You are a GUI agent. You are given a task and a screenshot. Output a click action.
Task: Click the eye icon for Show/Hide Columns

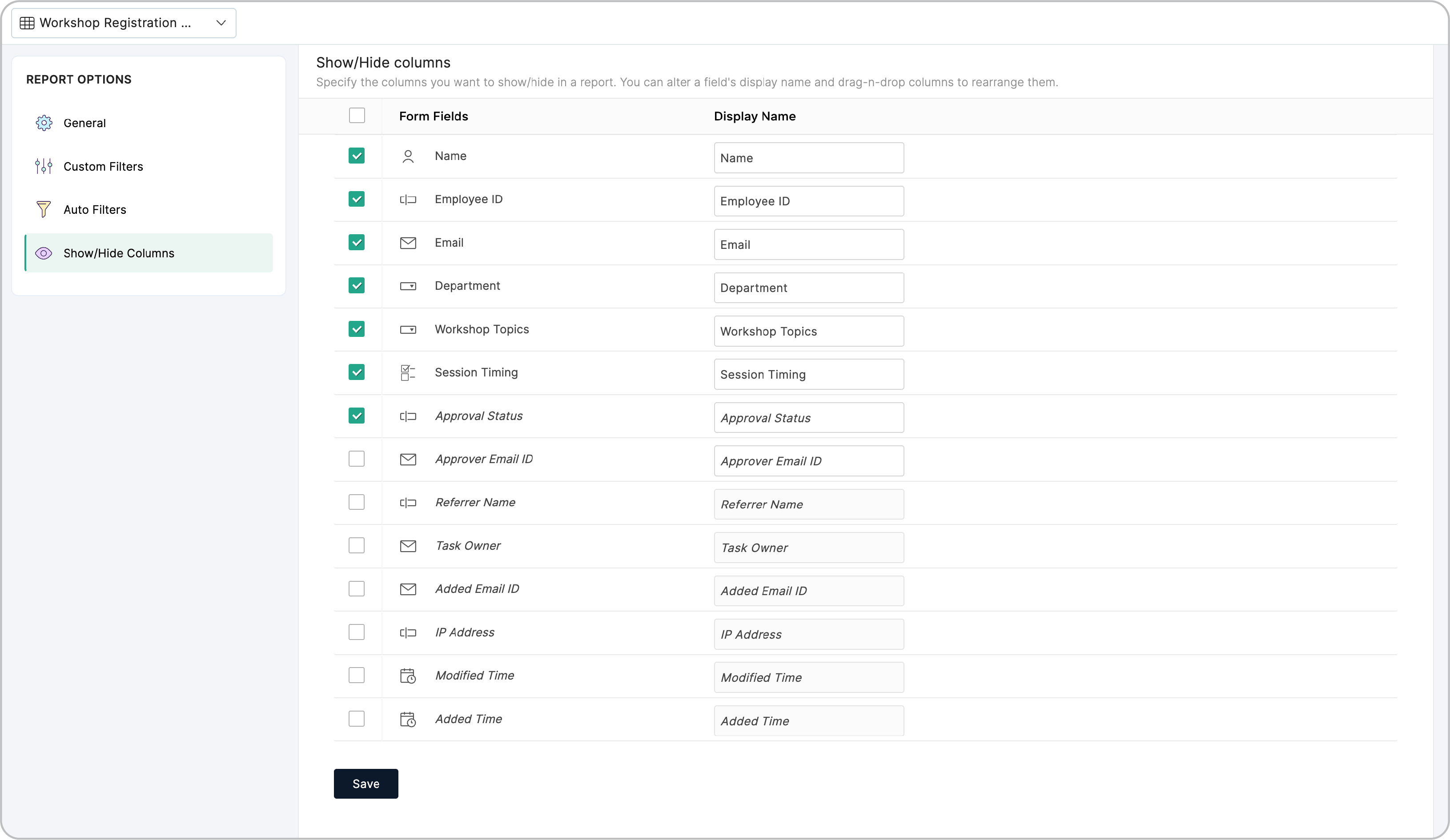click(44, 253)
